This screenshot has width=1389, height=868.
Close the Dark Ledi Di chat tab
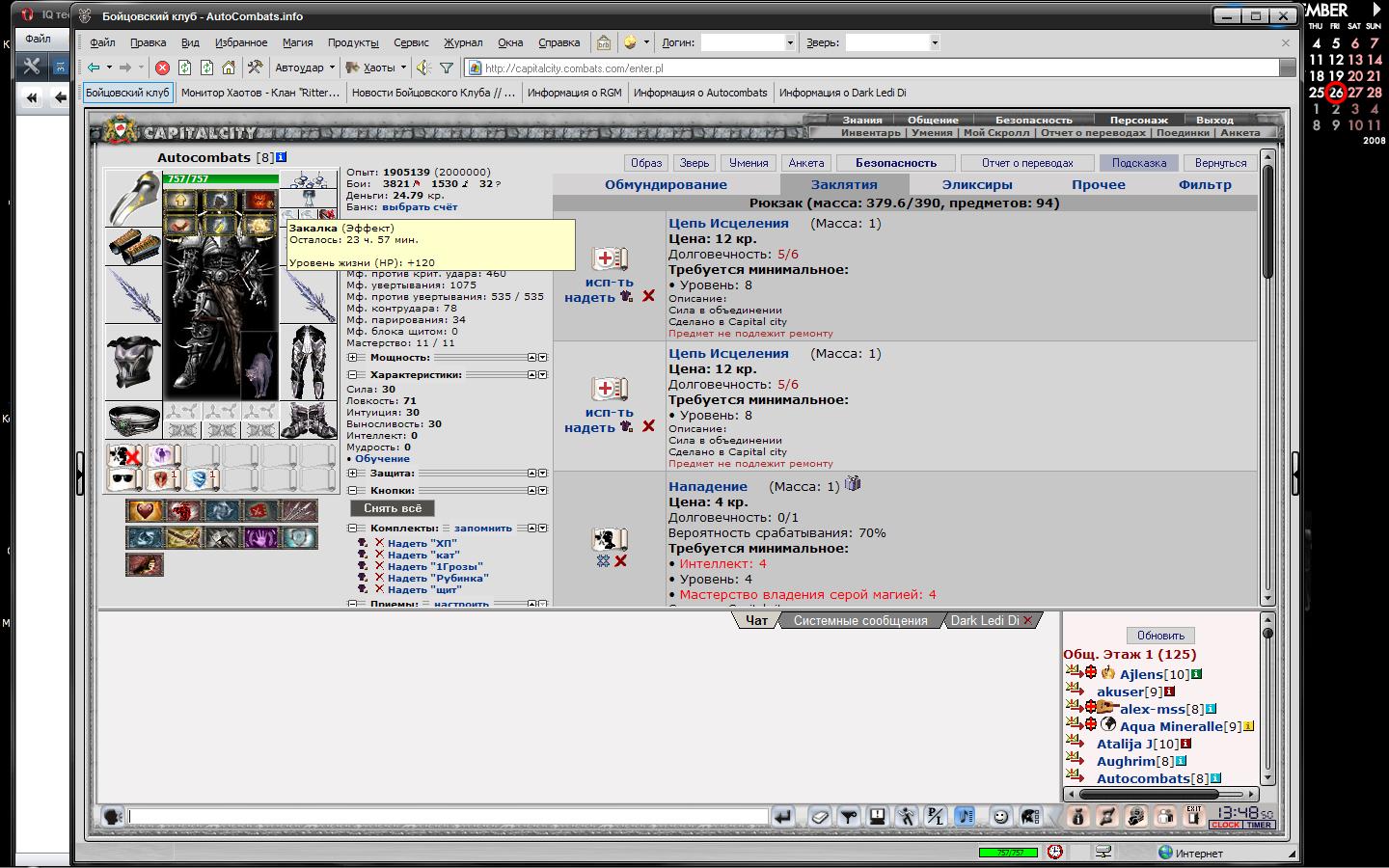pos(1027,620)
